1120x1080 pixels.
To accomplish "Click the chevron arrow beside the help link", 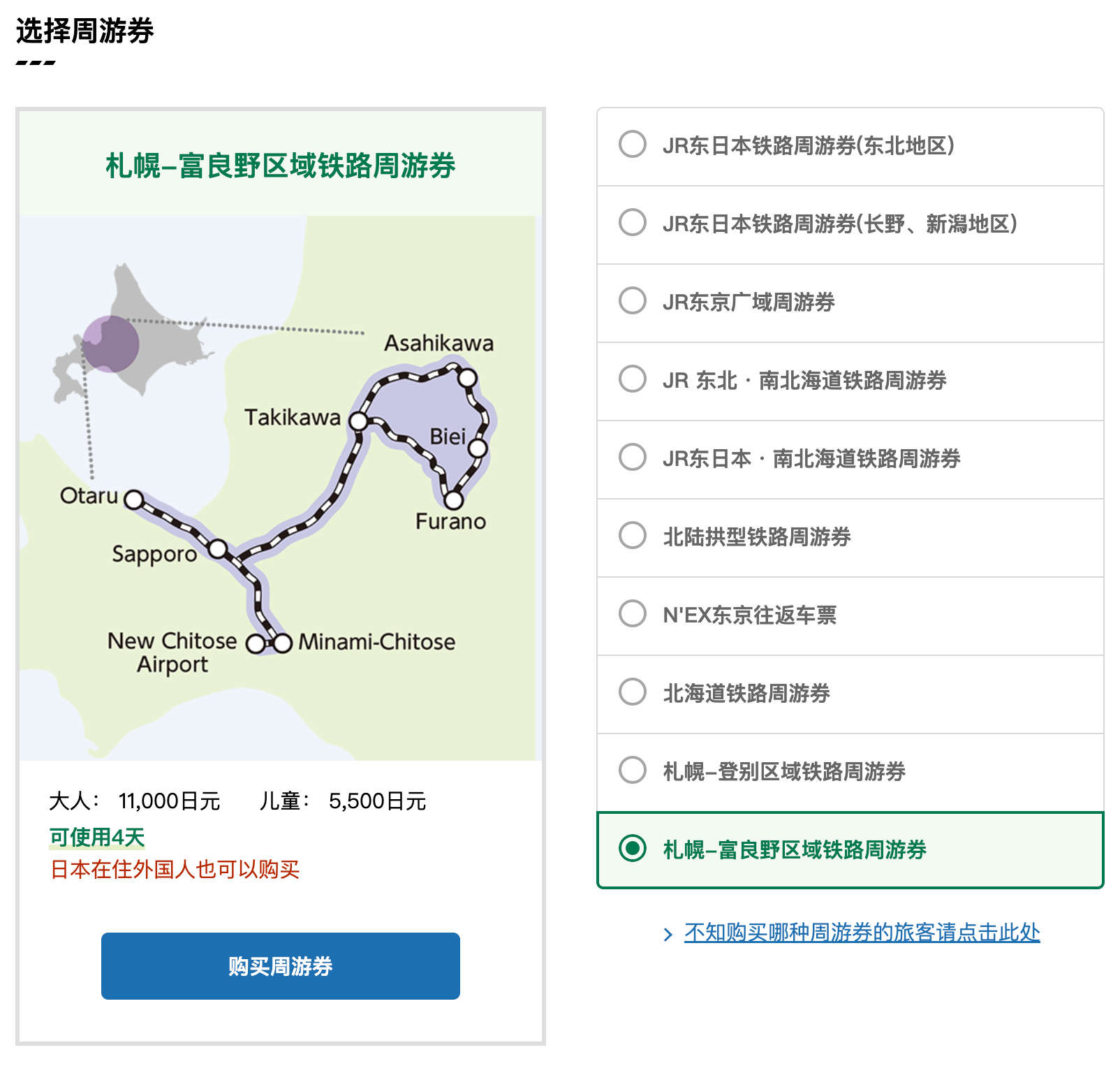I will [x=668, y=935].
